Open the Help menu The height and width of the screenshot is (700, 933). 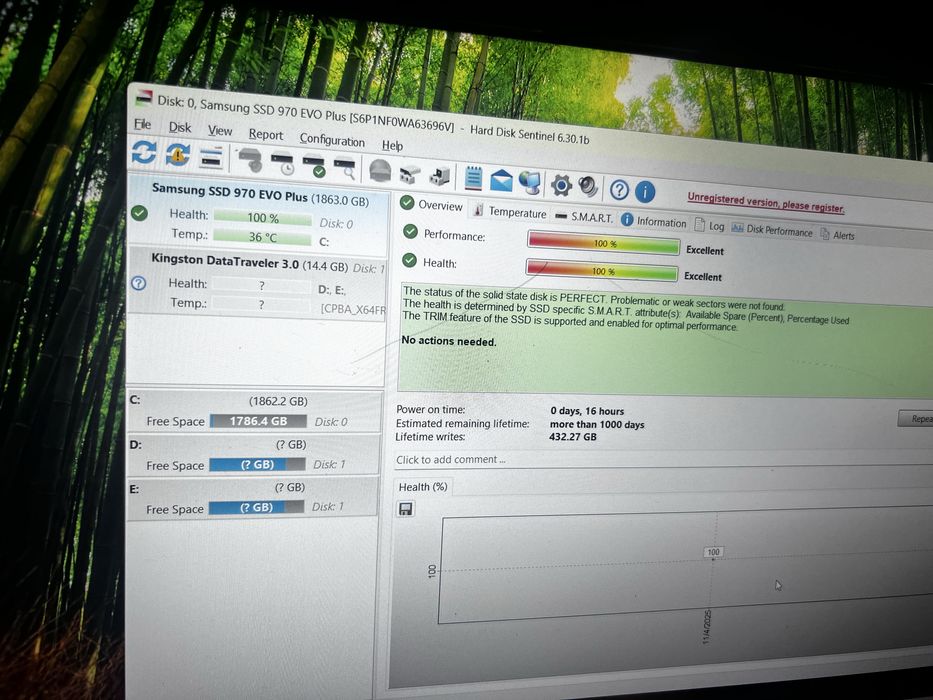coord(392,145)
